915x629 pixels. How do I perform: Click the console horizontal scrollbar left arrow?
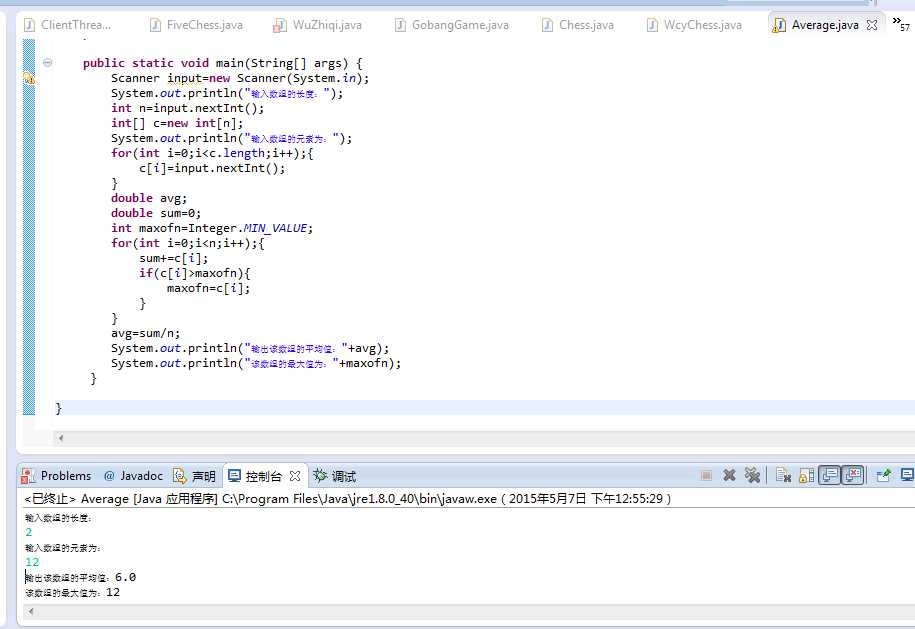[x=30, y=611]
